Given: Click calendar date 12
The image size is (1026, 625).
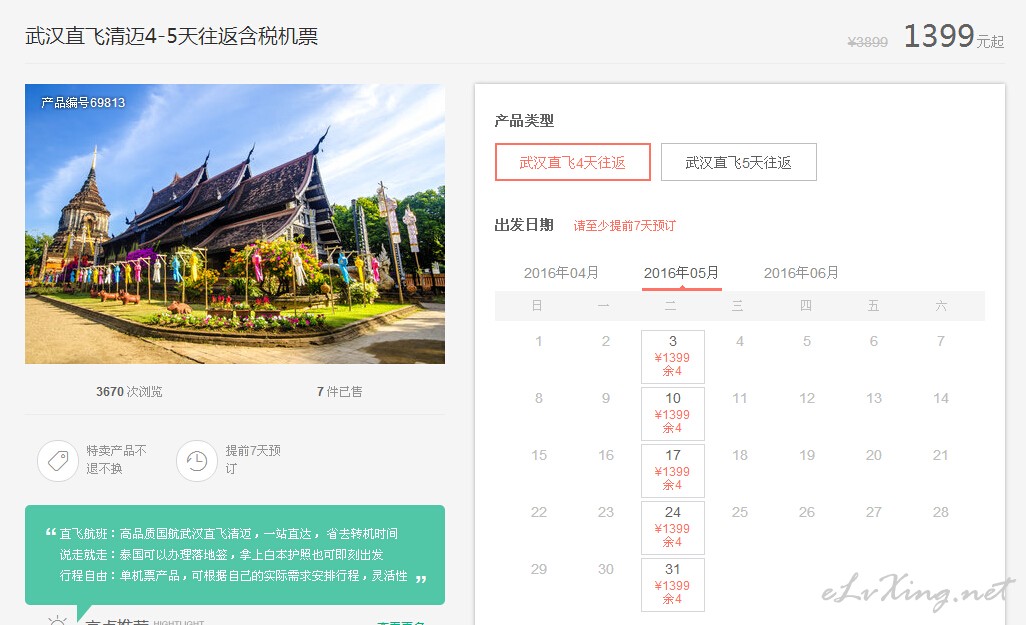Looking at the screenshot, I should pyautogui.click(x=807, y=398).
